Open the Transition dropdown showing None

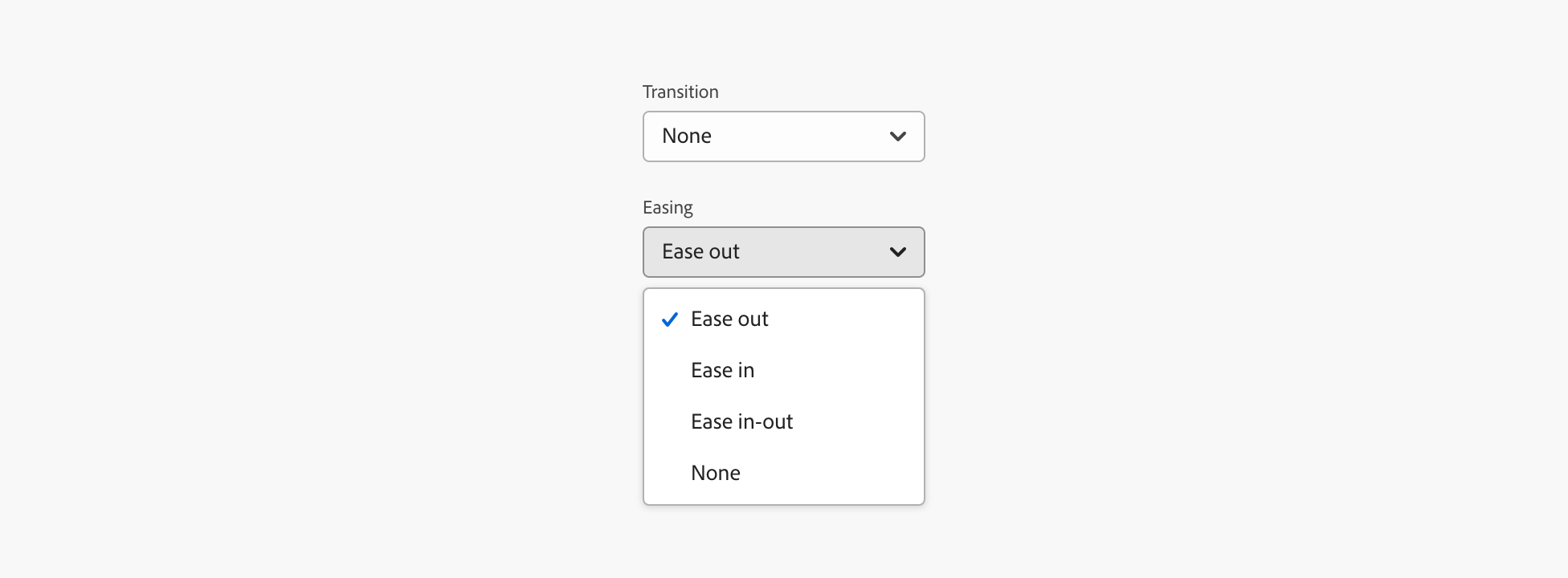tap(783, 136)
